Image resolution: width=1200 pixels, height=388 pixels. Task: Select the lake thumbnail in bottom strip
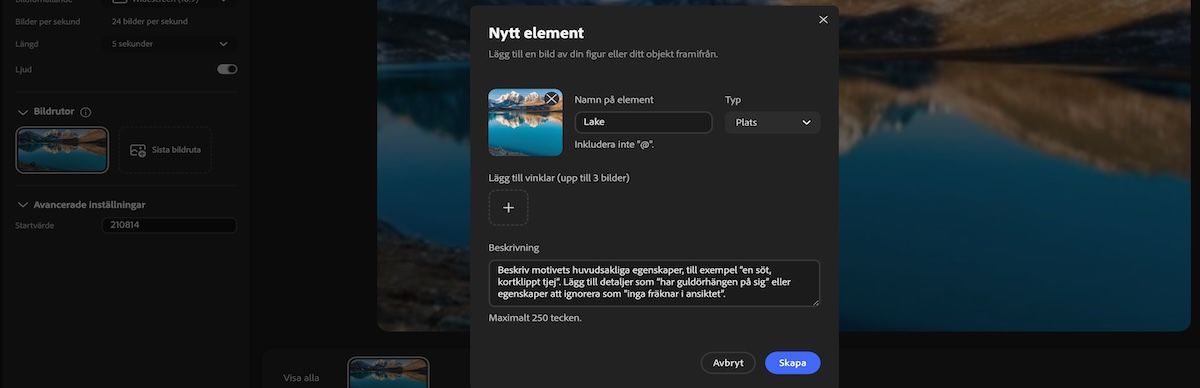[388, 373]
